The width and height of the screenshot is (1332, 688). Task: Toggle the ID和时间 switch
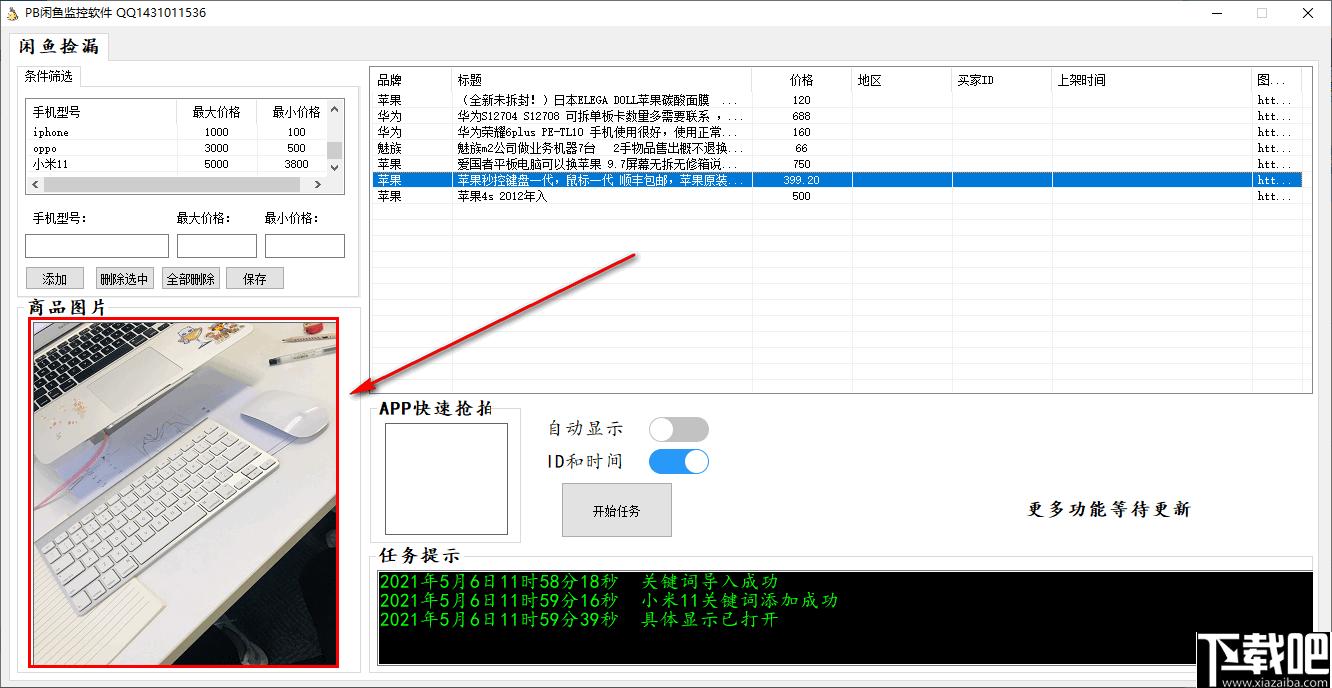pos(679,461)
